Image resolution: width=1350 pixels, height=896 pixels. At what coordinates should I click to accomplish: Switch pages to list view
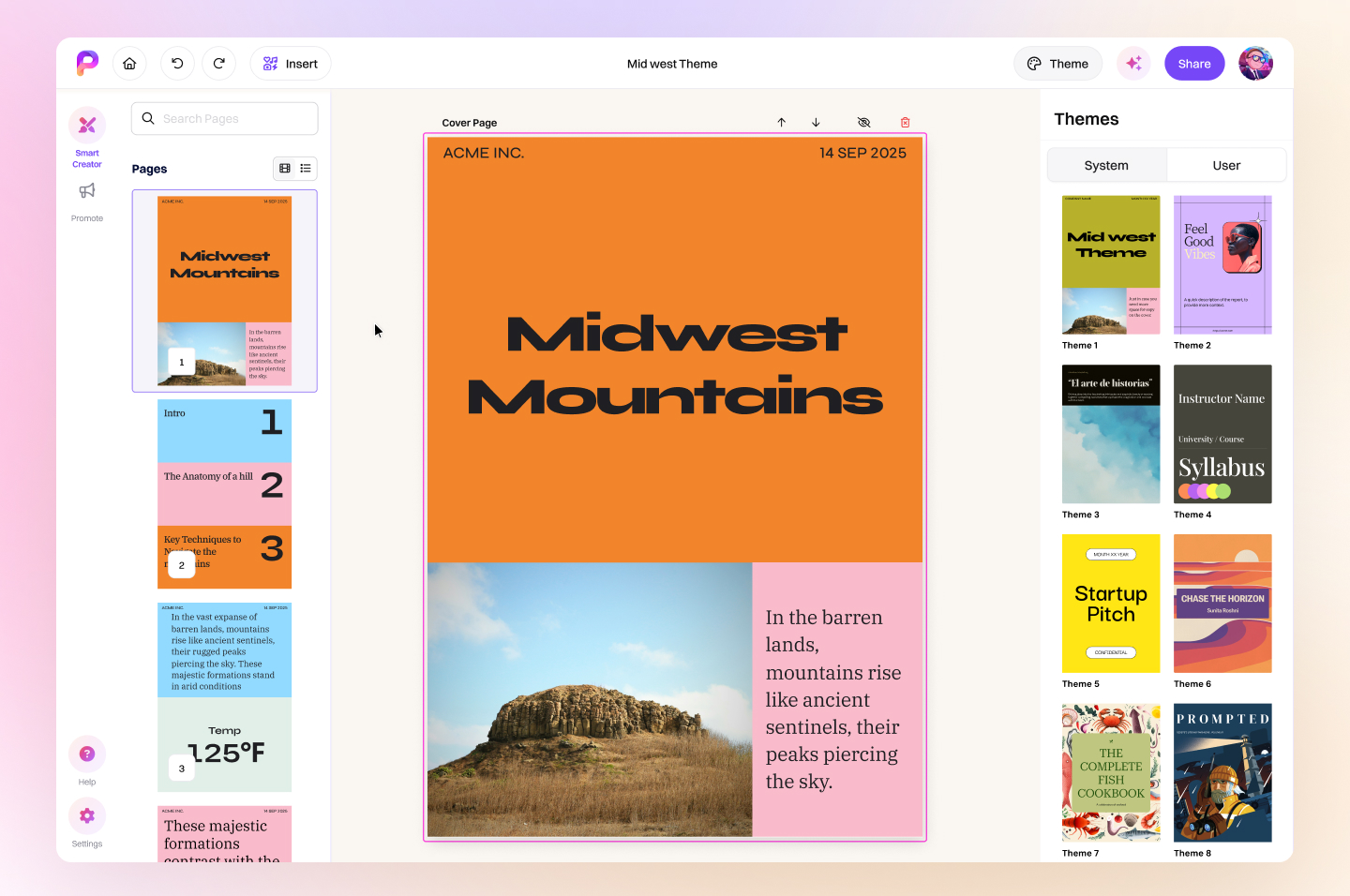[x=307, y=169]
